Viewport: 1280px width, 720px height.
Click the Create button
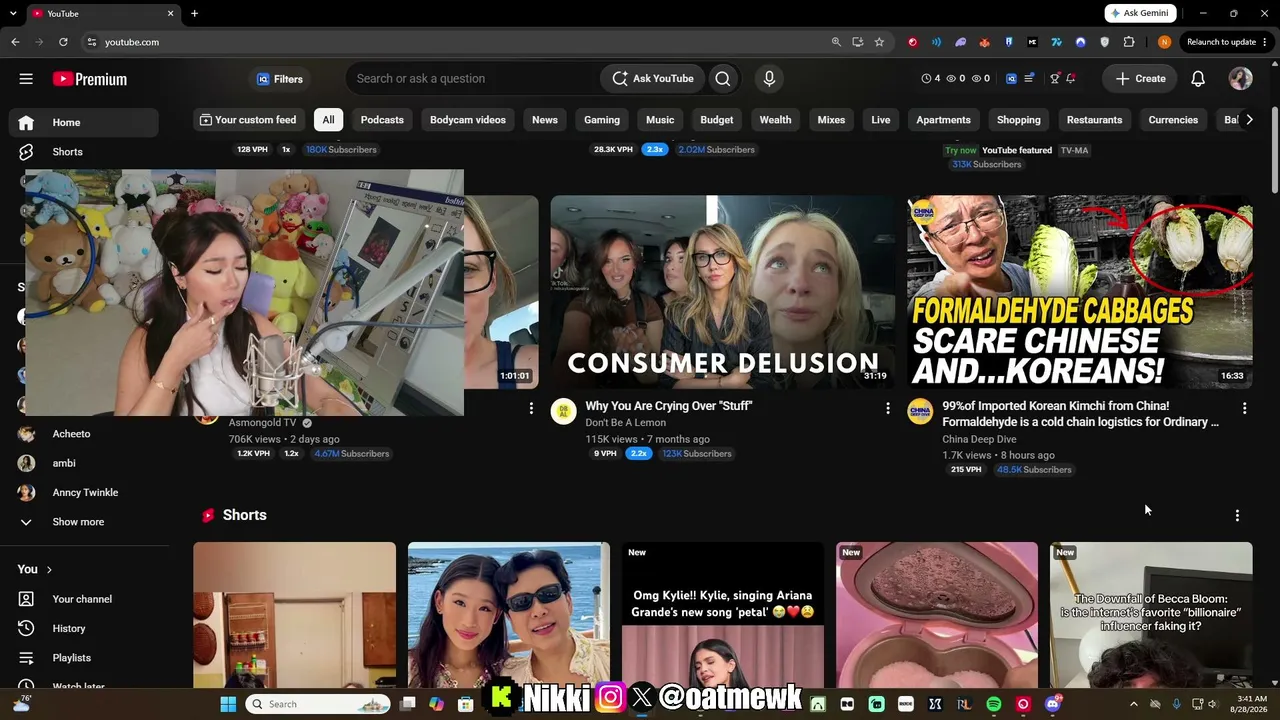[1140, 79]
